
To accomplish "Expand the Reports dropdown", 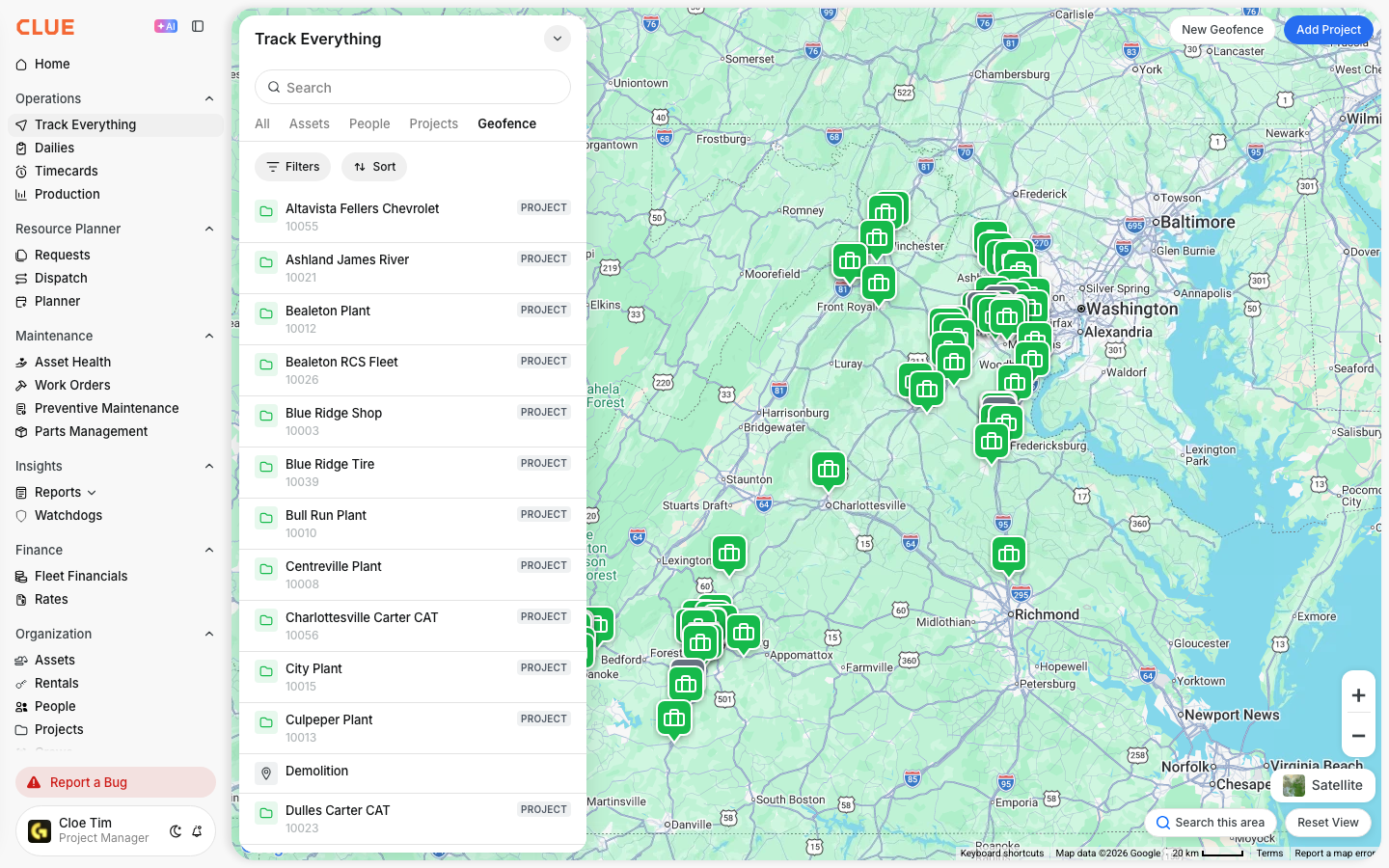I will coord(92,493).
